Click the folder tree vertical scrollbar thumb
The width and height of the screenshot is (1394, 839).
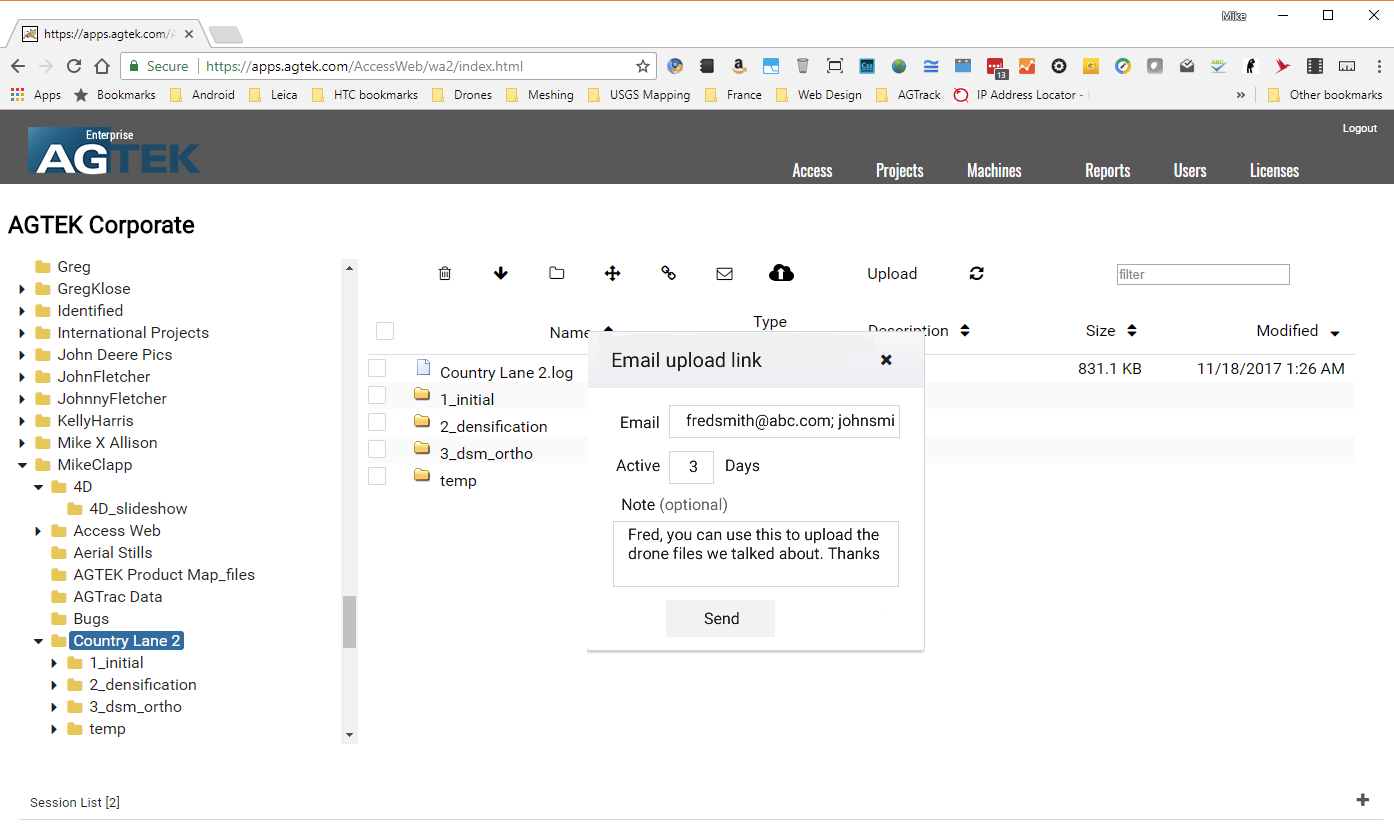(x=349, y=622)
